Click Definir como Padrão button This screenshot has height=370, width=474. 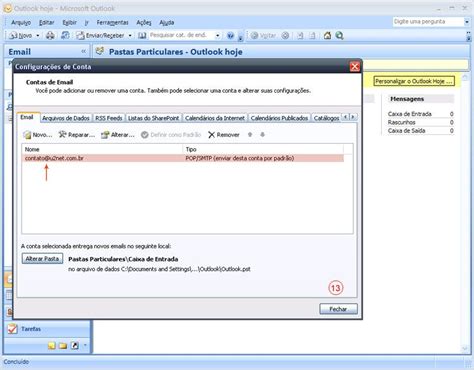[171, 135]
